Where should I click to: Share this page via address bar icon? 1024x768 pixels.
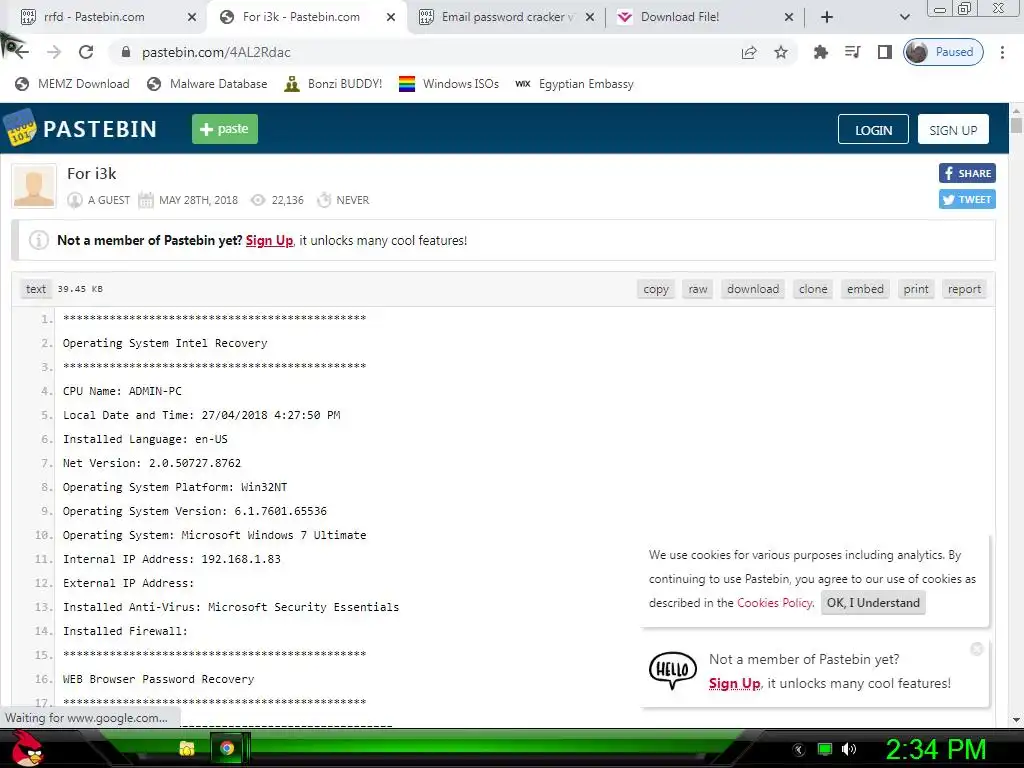coord(749,52)
